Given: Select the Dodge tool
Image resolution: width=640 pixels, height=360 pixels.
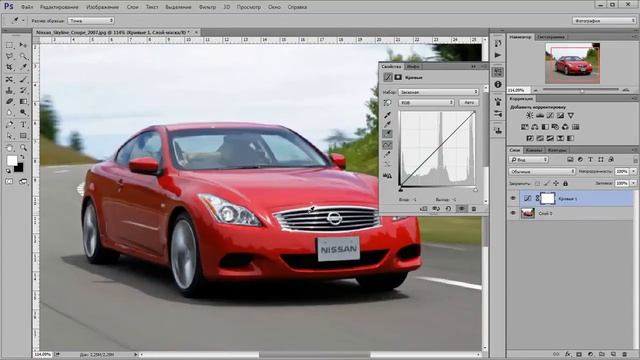Looking at the screenshot, I should click(x=23, y=113).
